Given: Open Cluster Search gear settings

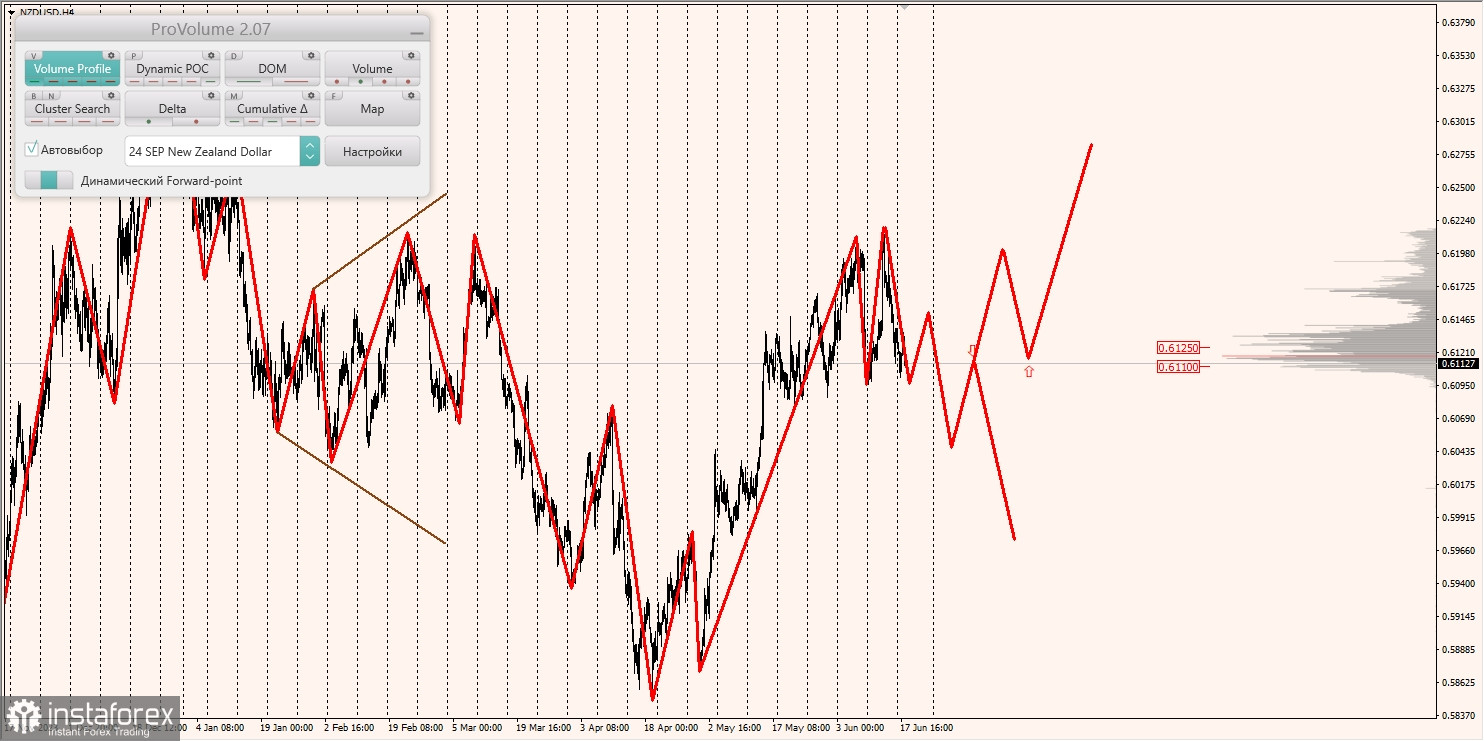Looking at the screenshot, I should click(111, 95).
